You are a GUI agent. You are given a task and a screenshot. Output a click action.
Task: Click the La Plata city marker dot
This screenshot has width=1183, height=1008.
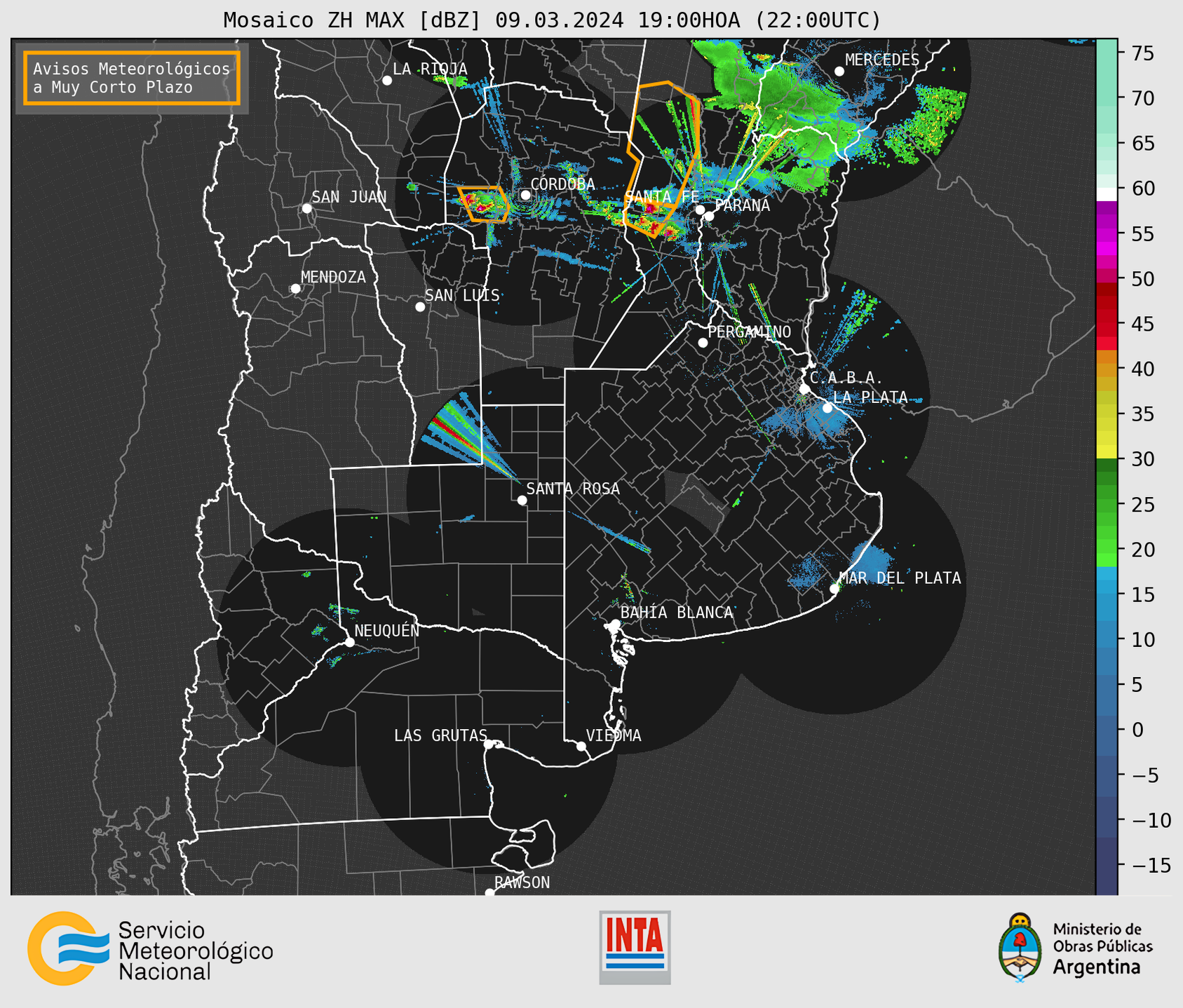827,408
